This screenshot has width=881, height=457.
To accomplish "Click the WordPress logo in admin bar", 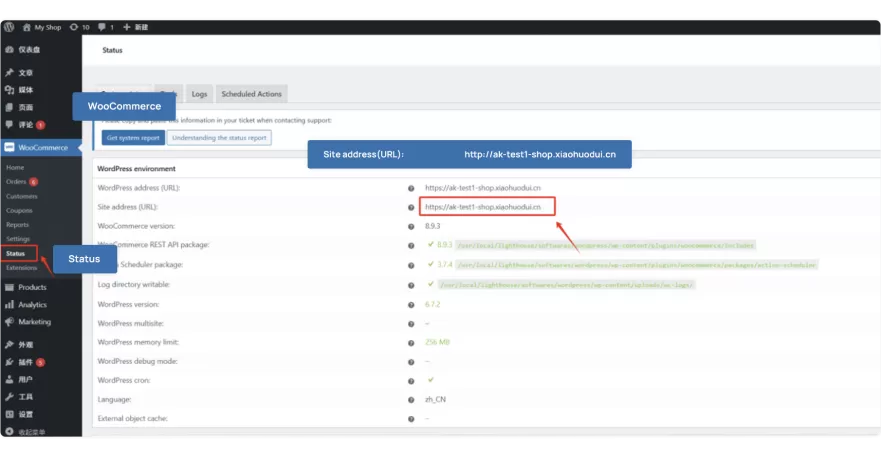I will coord(9,27).
